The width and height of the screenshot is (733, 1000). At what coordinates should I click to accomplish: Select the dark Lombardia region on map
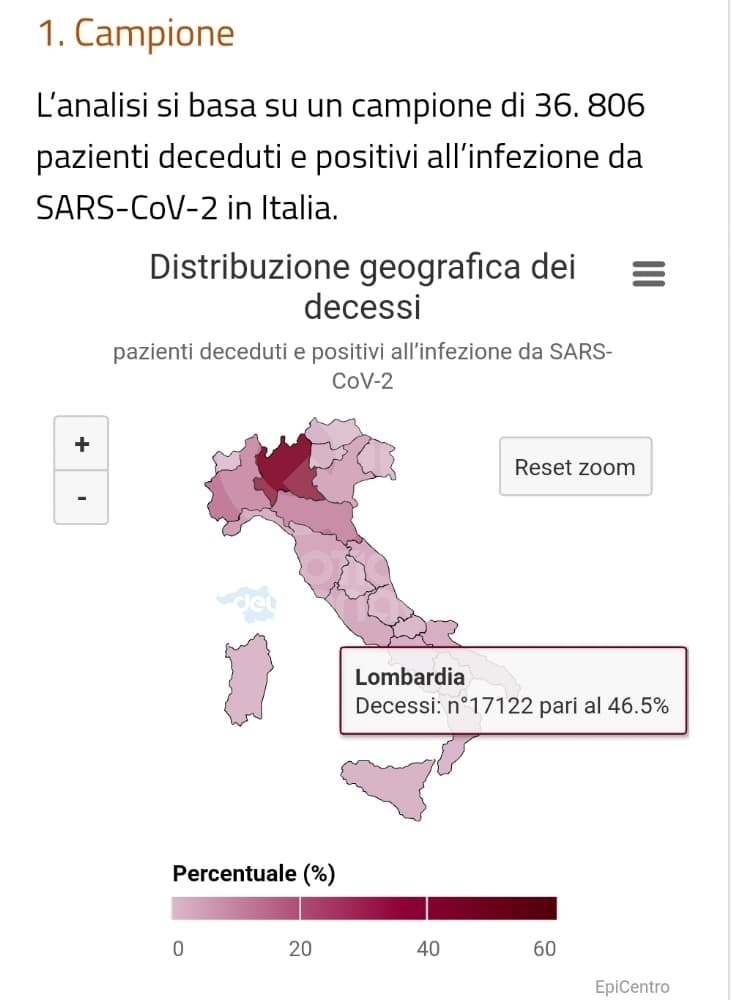pyautogui.click(x=283, y=468)
